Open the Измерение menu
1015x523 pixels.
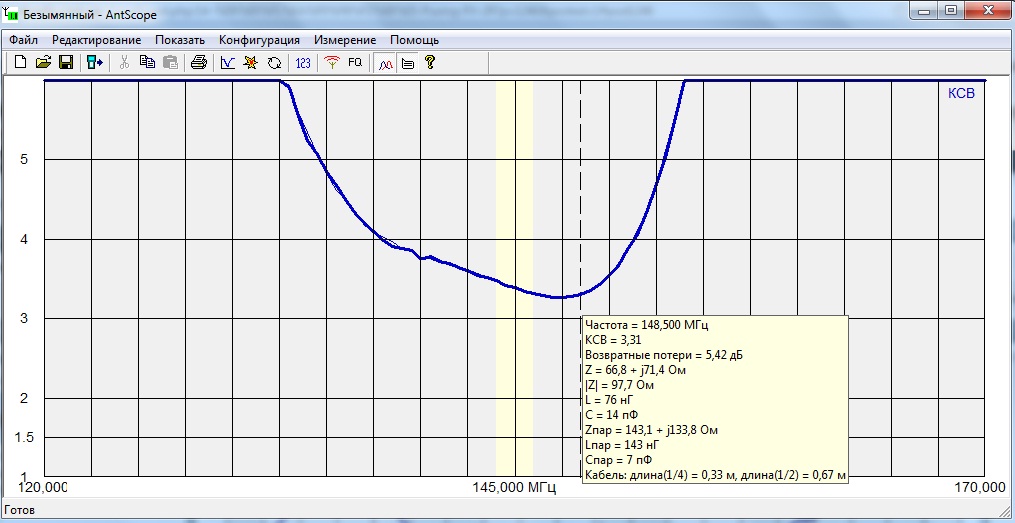345,40
